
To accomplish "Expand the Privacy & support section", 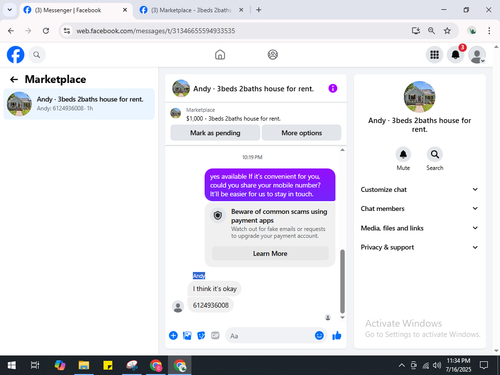I will click(419, 247).
